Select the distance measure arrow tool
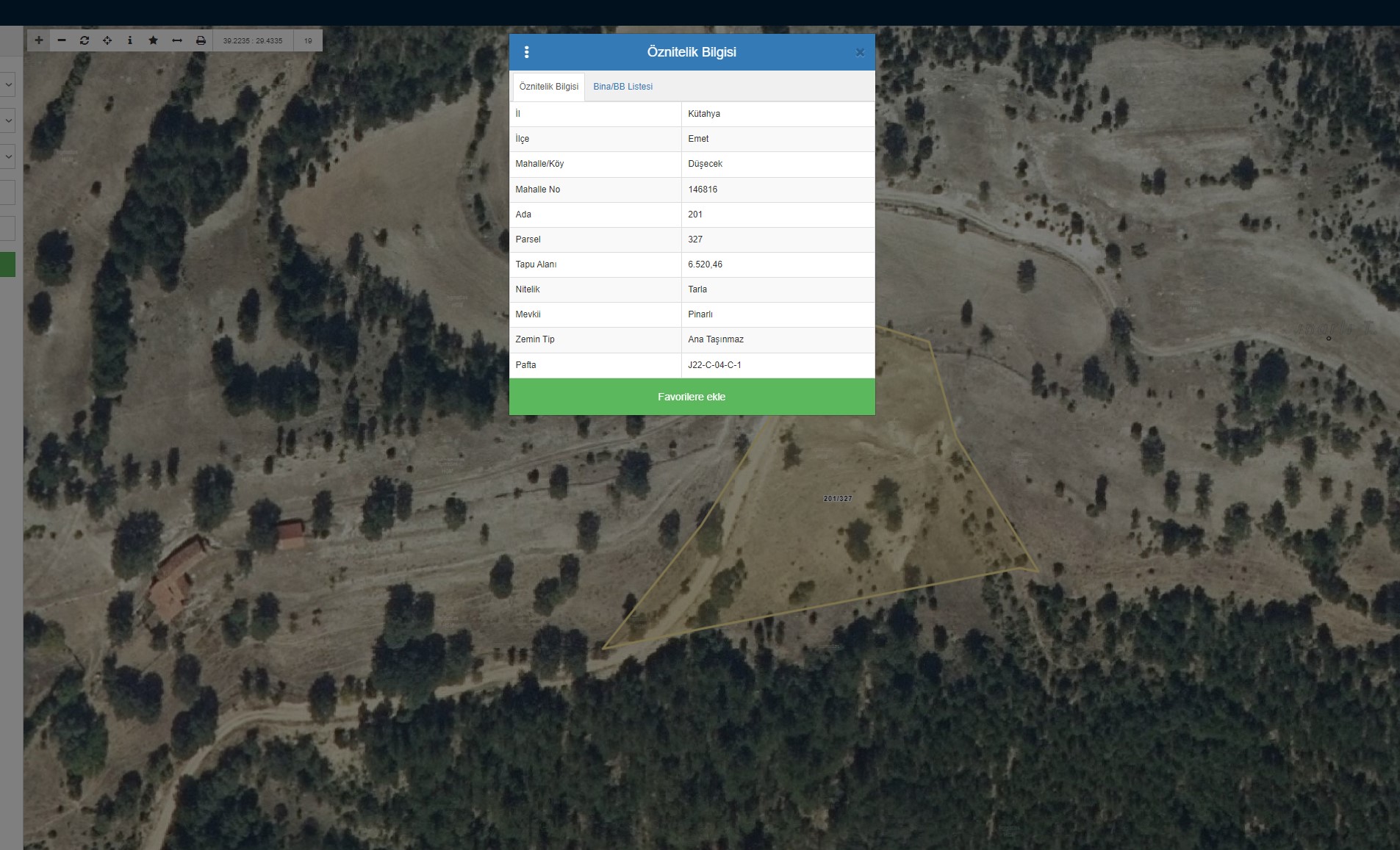 [x=176, y=40]
